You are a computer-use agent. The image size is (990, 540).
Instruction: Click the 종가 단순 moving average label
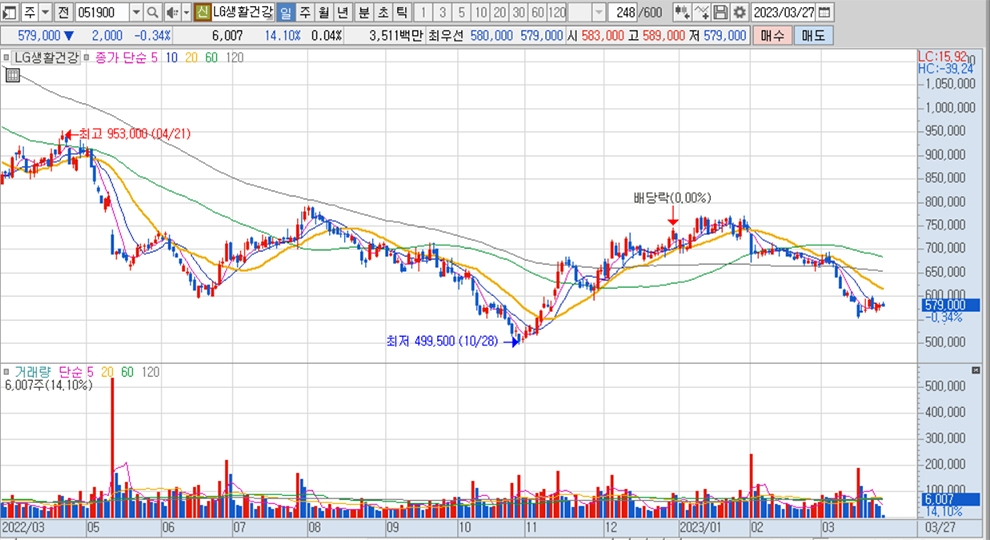click(121, 57)
